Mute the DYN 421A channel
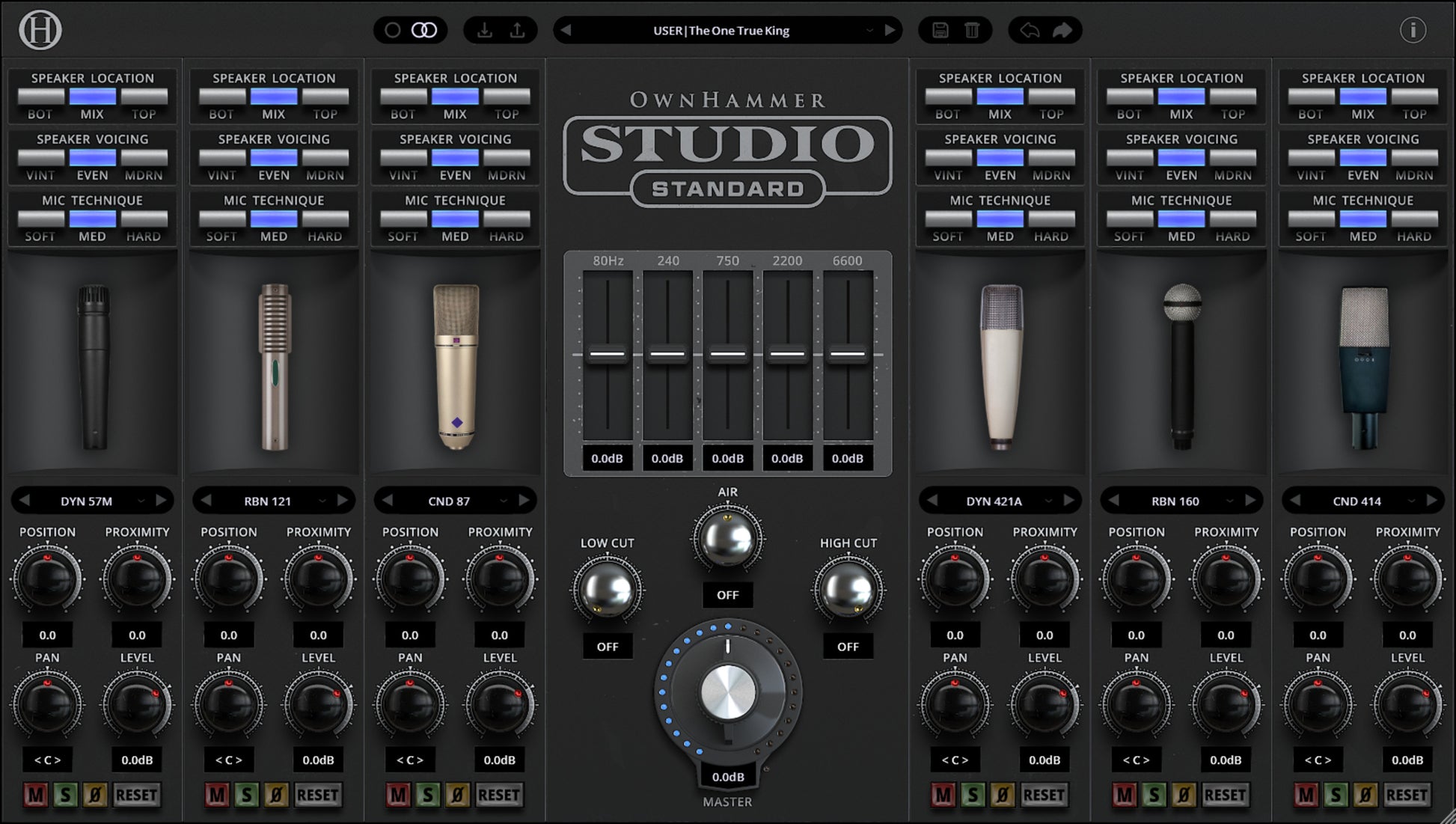 [943, 795]
